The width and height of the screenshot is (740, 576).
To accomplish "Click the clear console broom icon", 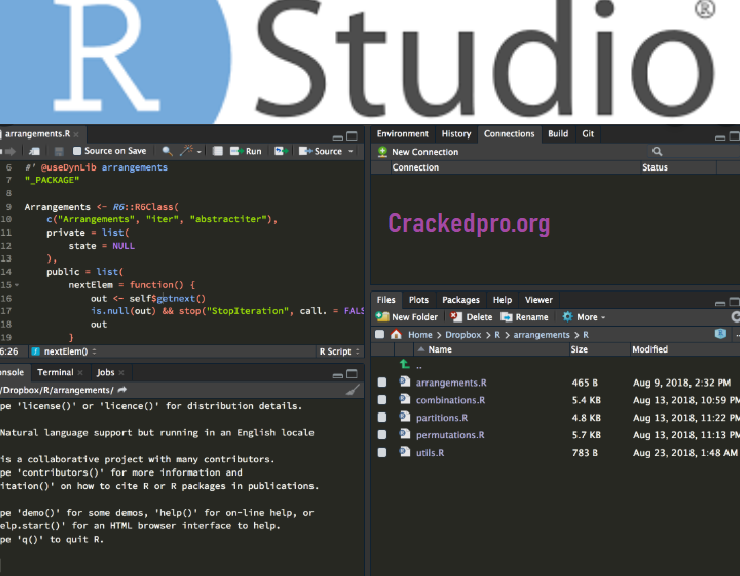I will [x=353, y=390].
